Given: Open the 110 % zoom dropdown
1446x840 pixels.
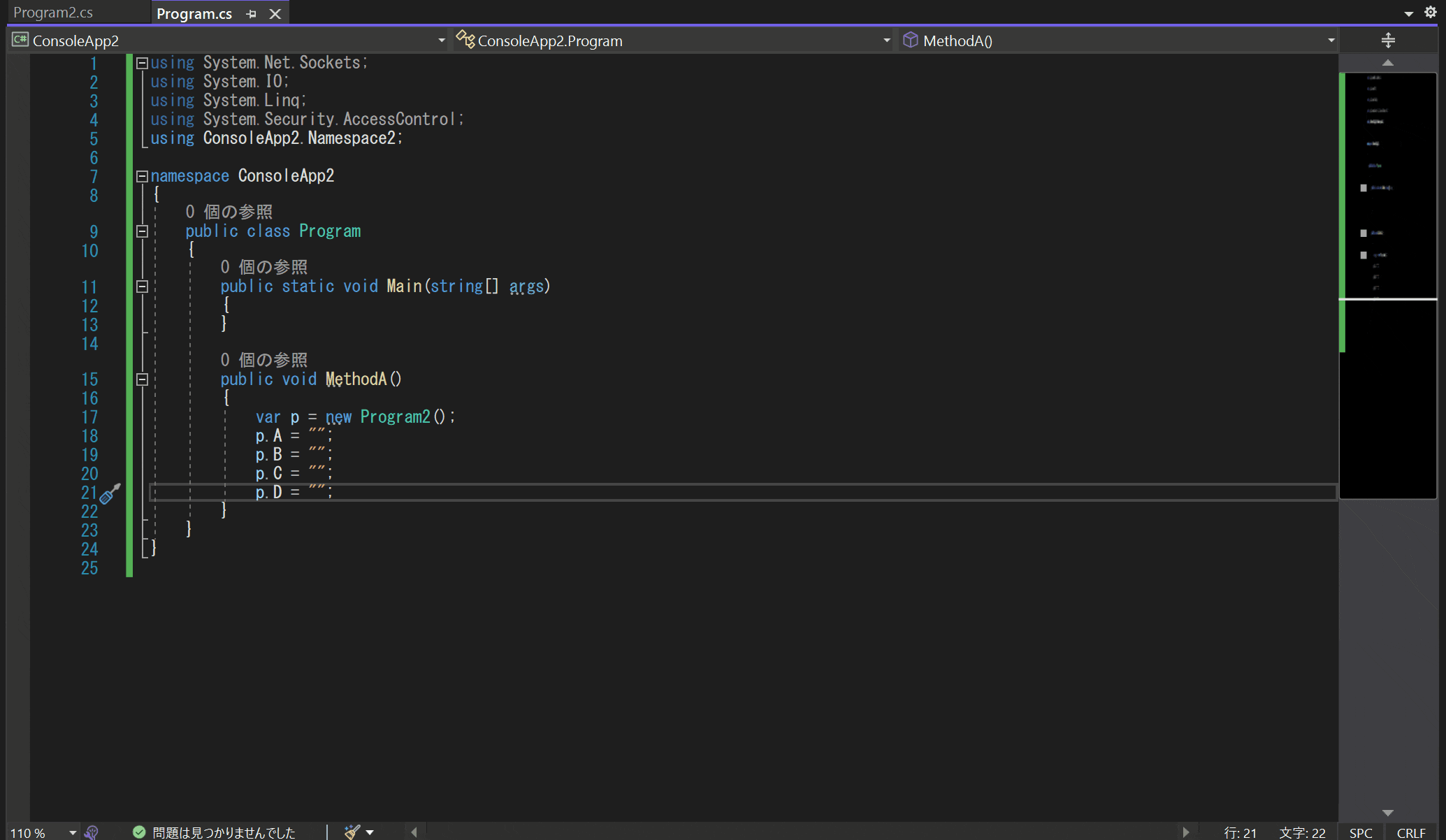Looking at the screenshot, I should (73, 832).
